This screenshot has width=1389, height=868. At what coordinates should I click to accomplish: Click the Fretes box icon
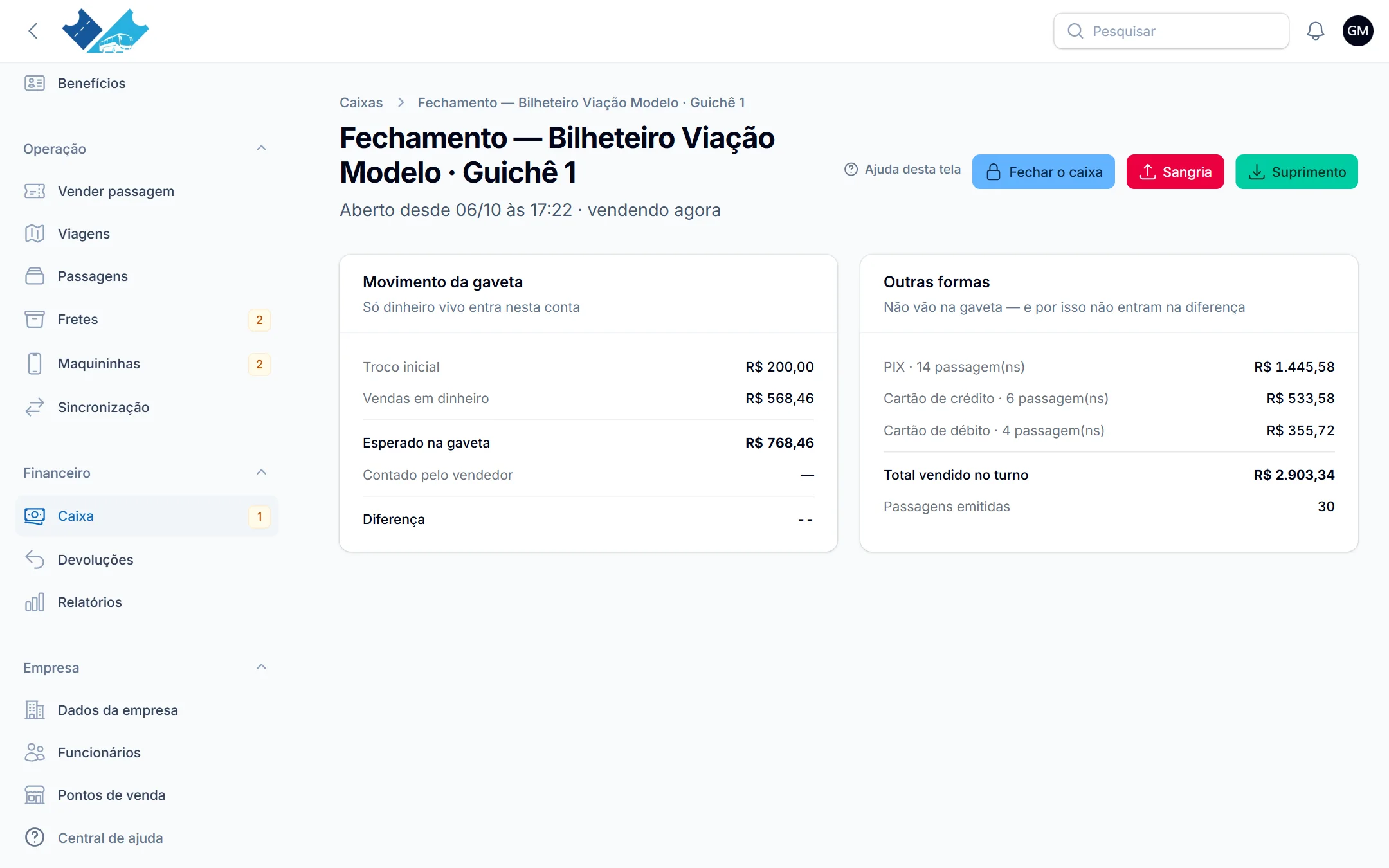point(35,319)
